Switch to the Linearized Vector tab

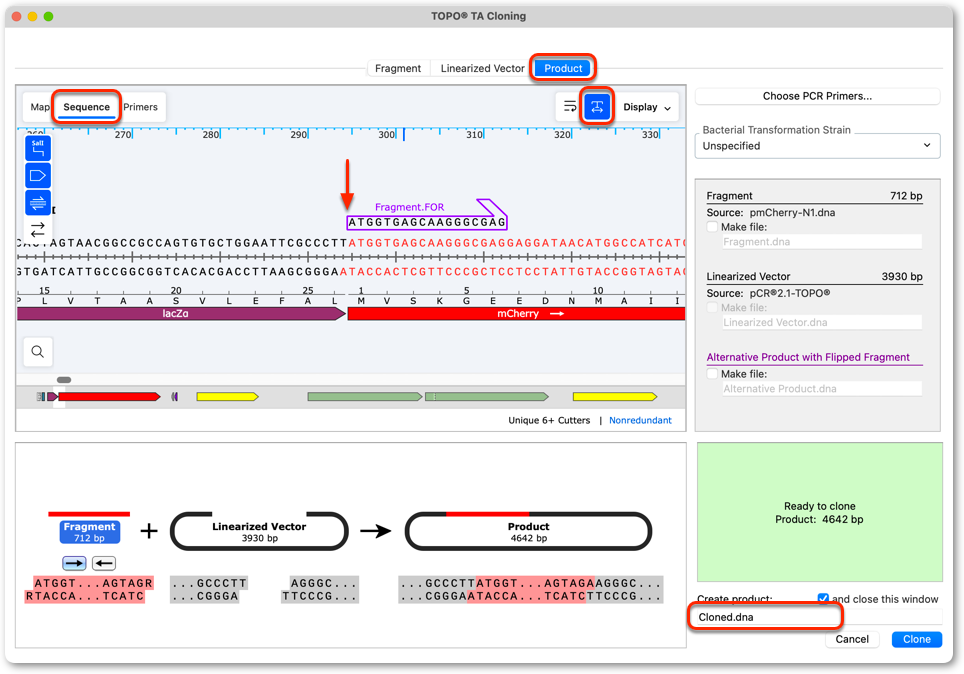[482, 68]
